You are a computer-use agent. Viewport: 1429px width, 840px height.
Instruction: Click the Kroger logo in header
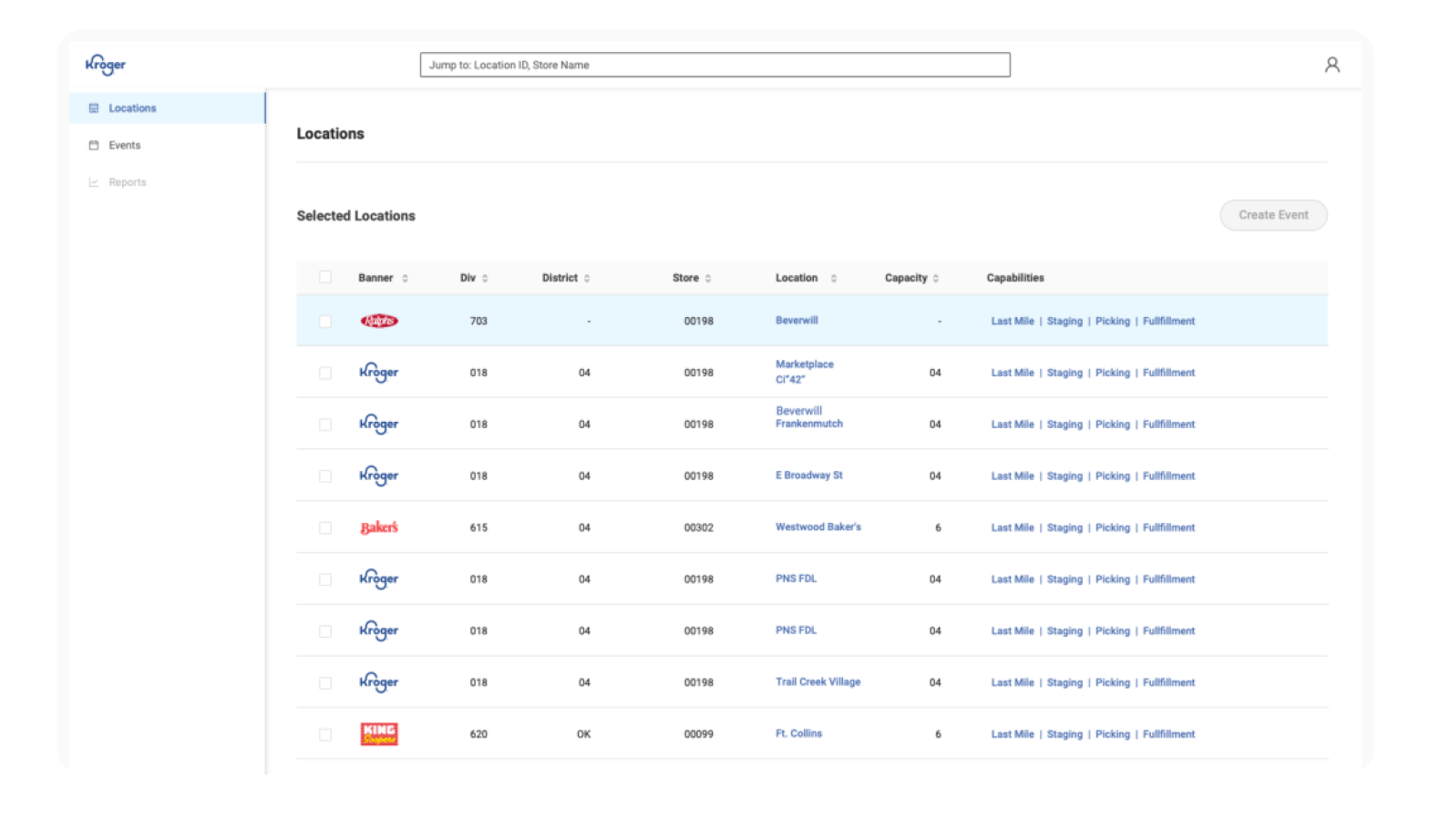(x=106, y=65)
